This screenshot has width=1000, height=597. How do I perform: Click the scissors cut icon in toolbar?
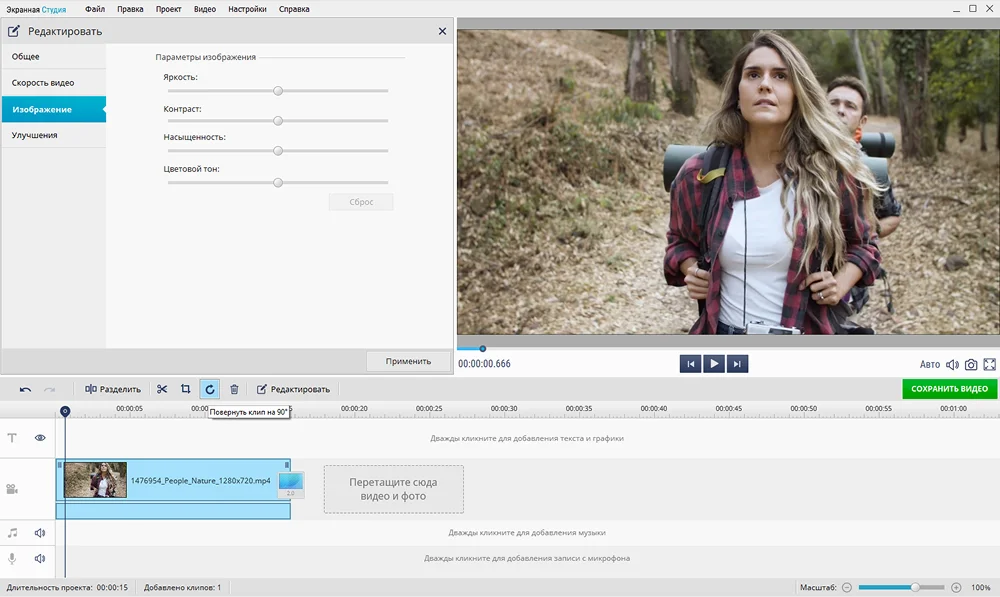[162, 389]
